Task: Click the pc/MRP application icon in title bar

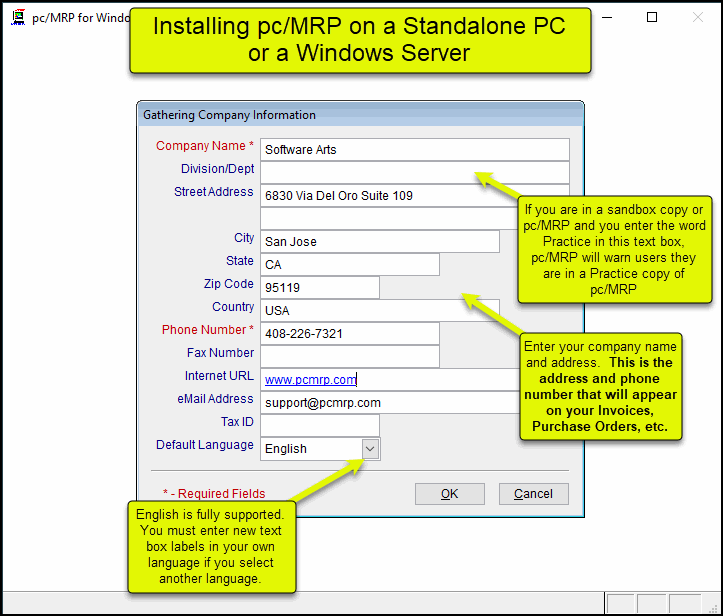Action: coord(18,18)
